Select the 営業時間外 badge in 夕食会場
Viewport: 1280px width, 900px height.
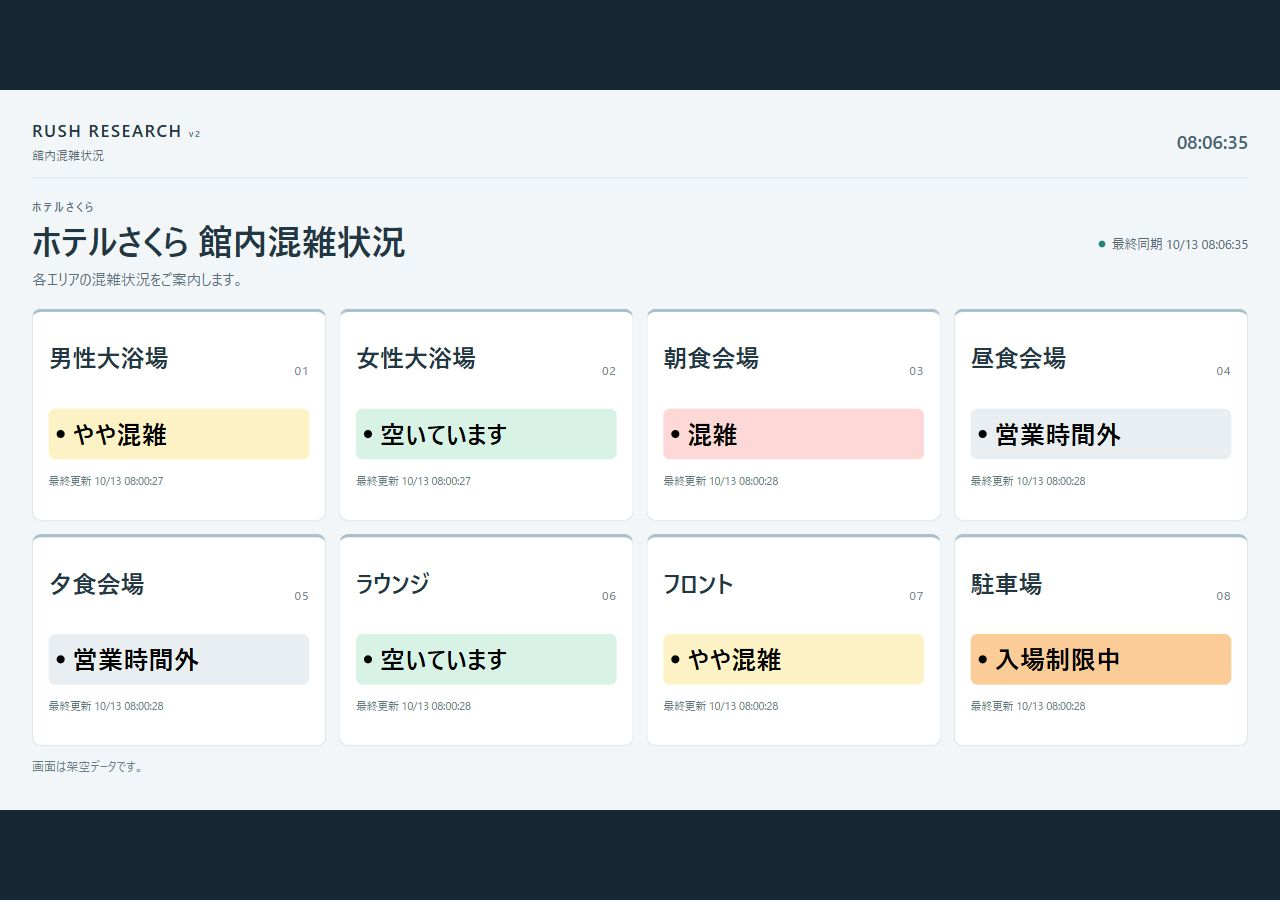(179, 659)
